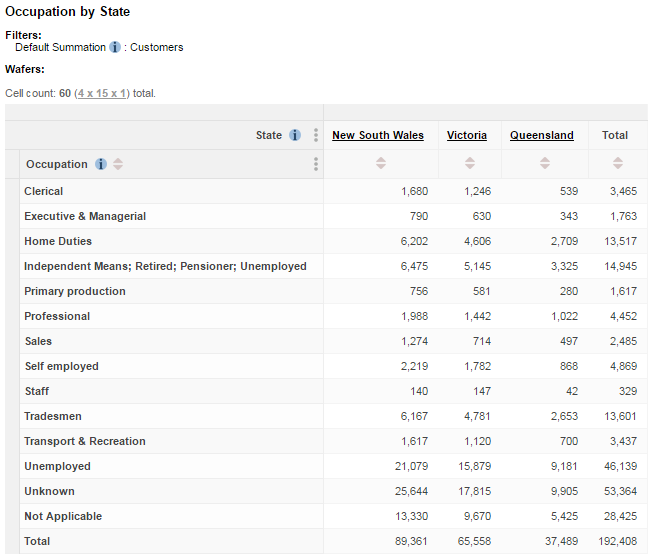Click the State field info icon
This screenshot has width=651, height=558.
[x=295, y=135]
